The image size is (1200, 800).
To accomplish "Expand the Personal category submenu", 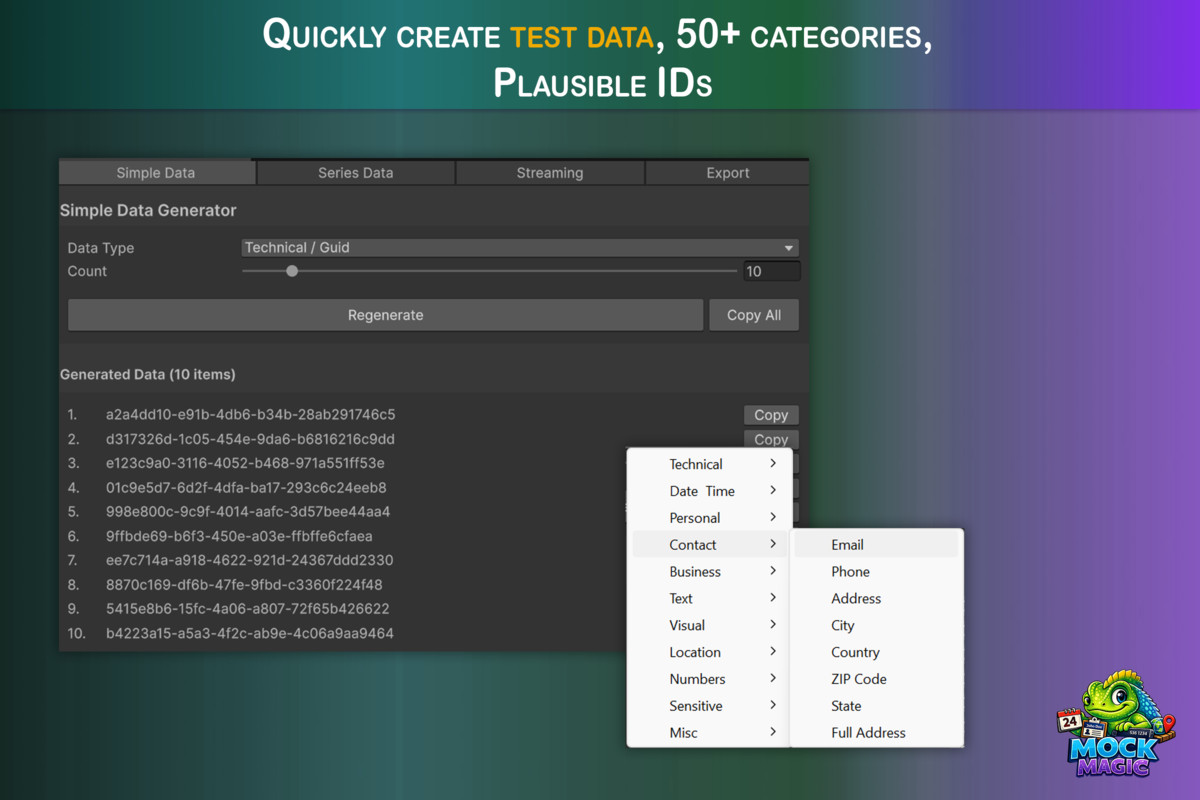I will [x=710, y=518].
